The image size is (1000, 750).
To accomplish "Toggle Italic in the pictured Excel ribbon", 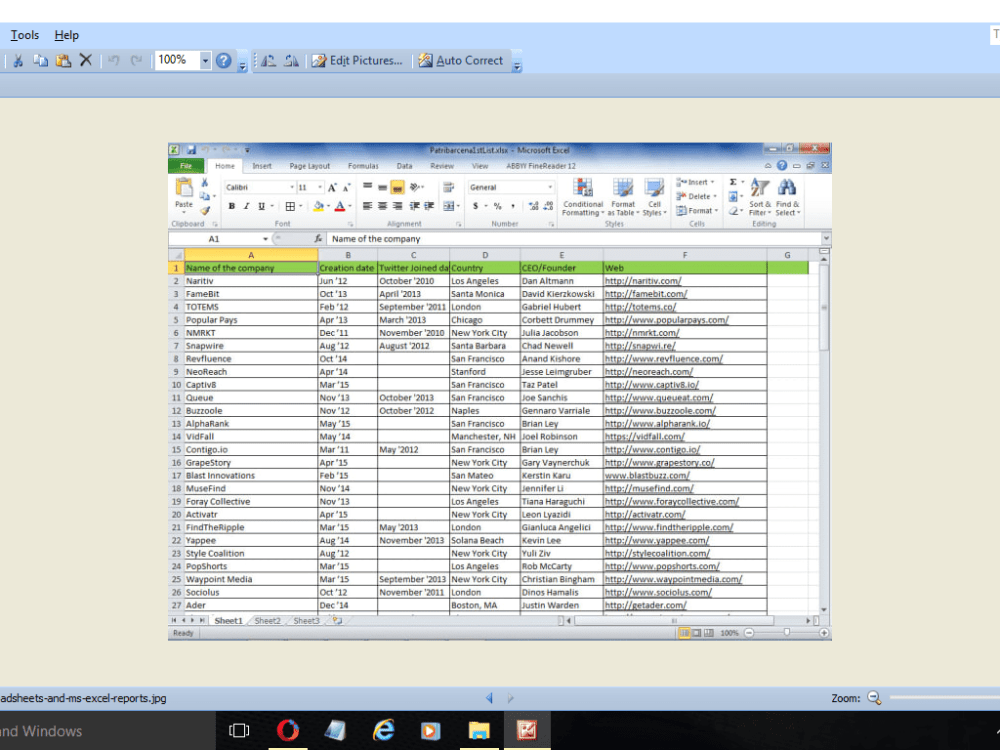I will [x=246, y=206].
